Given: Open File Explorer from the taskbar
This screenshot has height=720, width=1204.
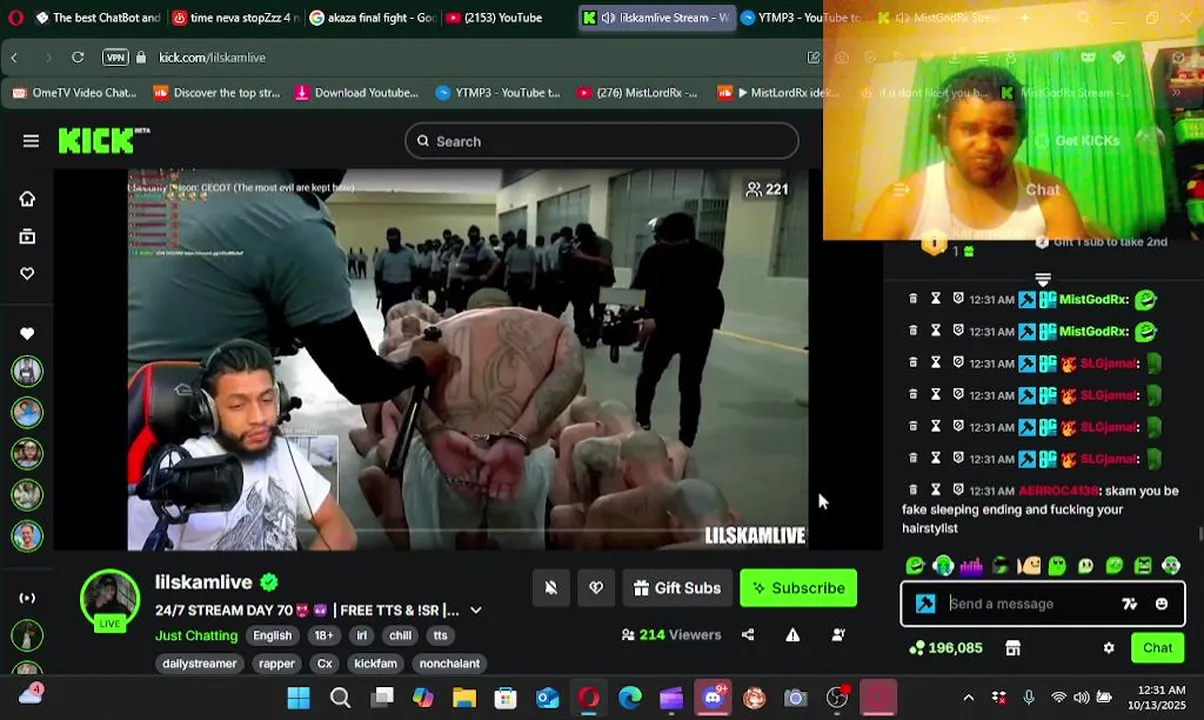Looking at the screenshot, I should coord(464,697).
